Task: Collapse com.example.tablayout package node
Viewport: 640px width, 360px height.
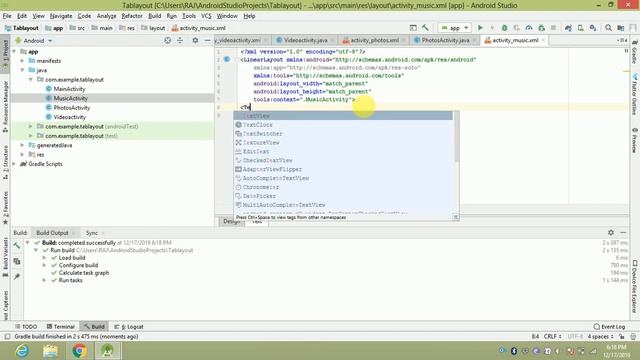Action: (x=31, y=80)
